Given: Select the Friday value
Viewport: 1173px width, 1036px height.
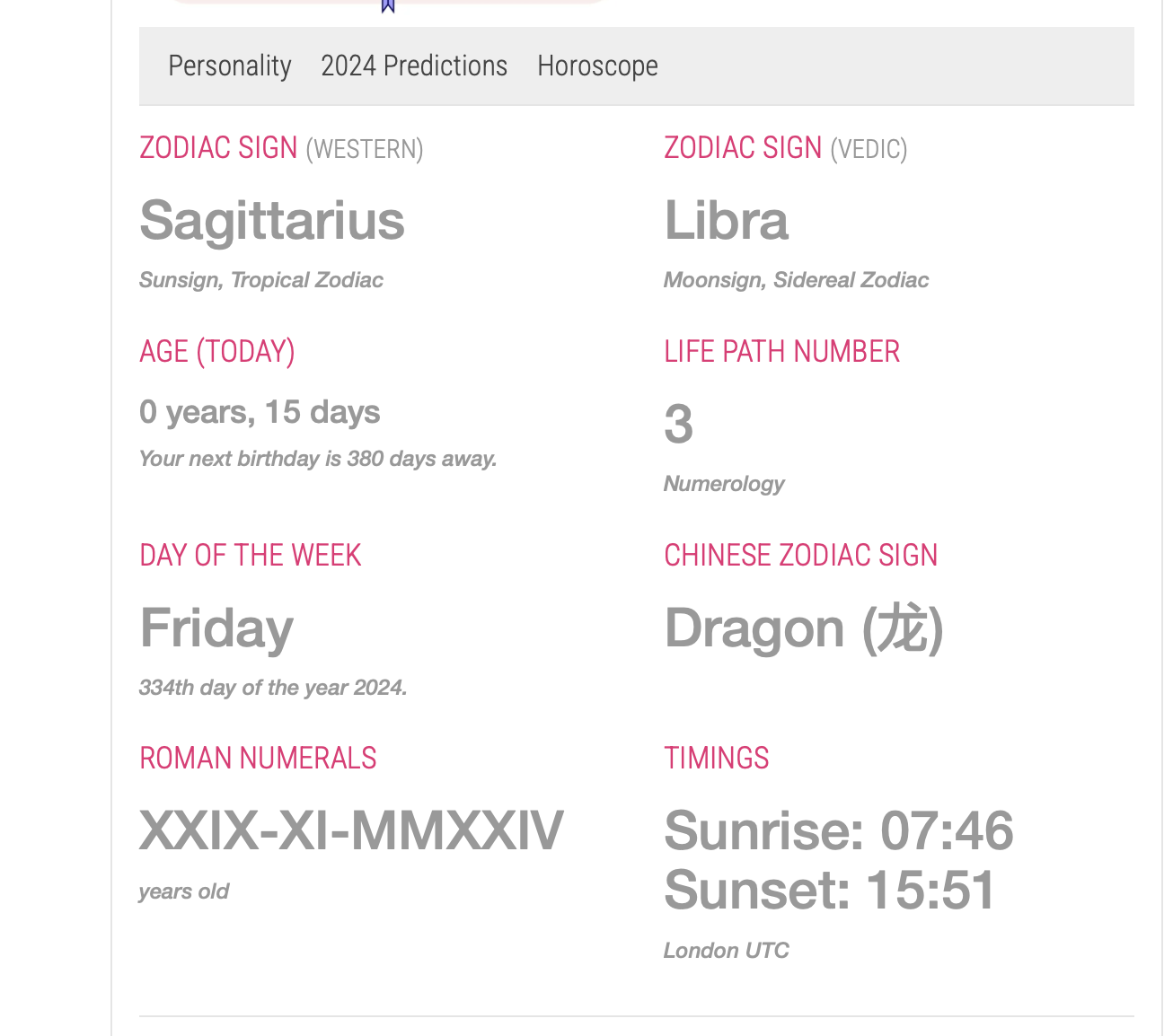Looking at the screenshot, I should pos(216,628).
